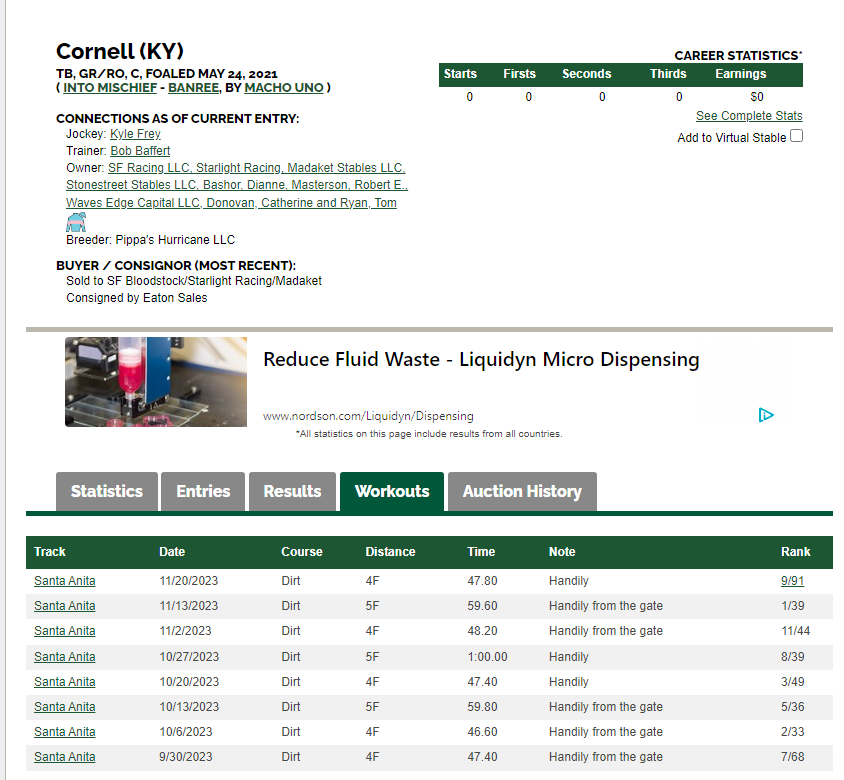Open dam BANREE link
Viewport: 844px width, 780px height.
tap(193, 88)
